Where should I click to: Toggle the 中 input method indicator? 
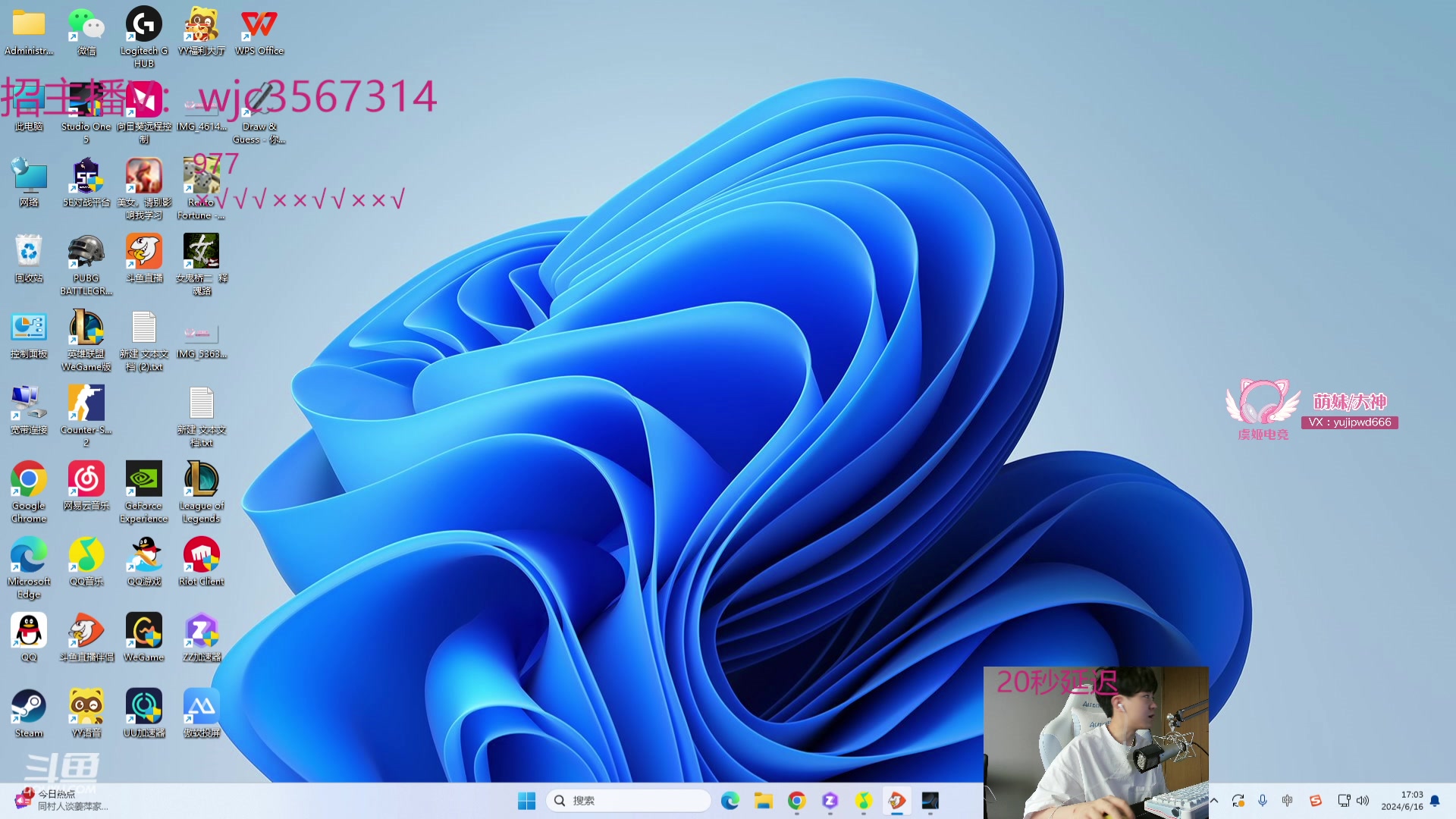tap(1288, 801)
